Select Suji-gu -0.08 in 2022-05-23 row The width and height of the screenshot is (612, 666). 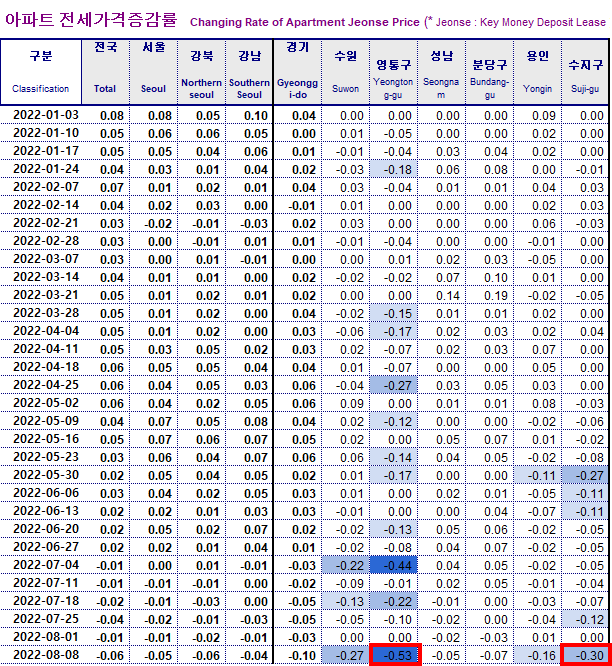(x=585, y=457)
